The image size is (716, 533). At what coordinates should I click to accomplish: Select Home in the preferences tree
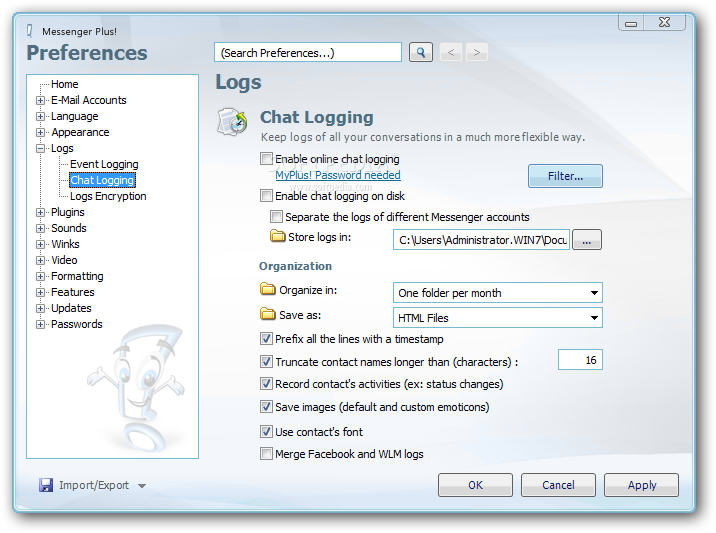(x=64, y=84)
